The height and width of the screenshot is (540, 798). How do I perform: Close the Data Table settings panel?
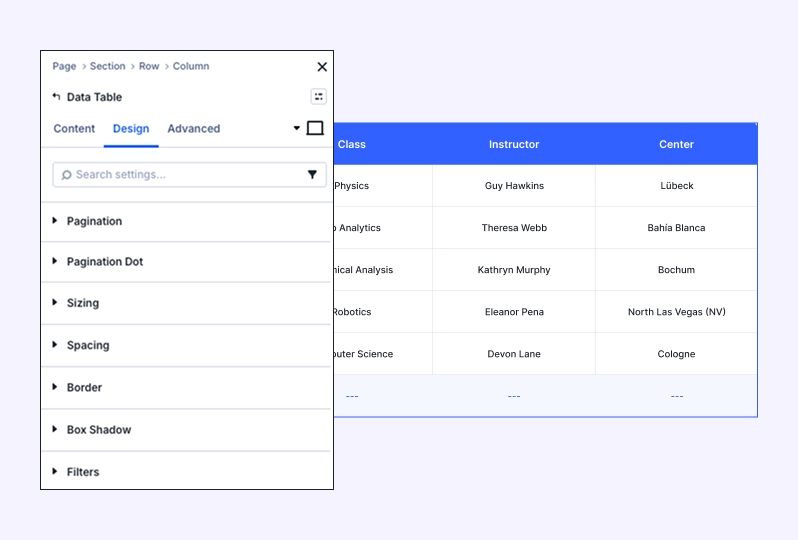[322, 67]
